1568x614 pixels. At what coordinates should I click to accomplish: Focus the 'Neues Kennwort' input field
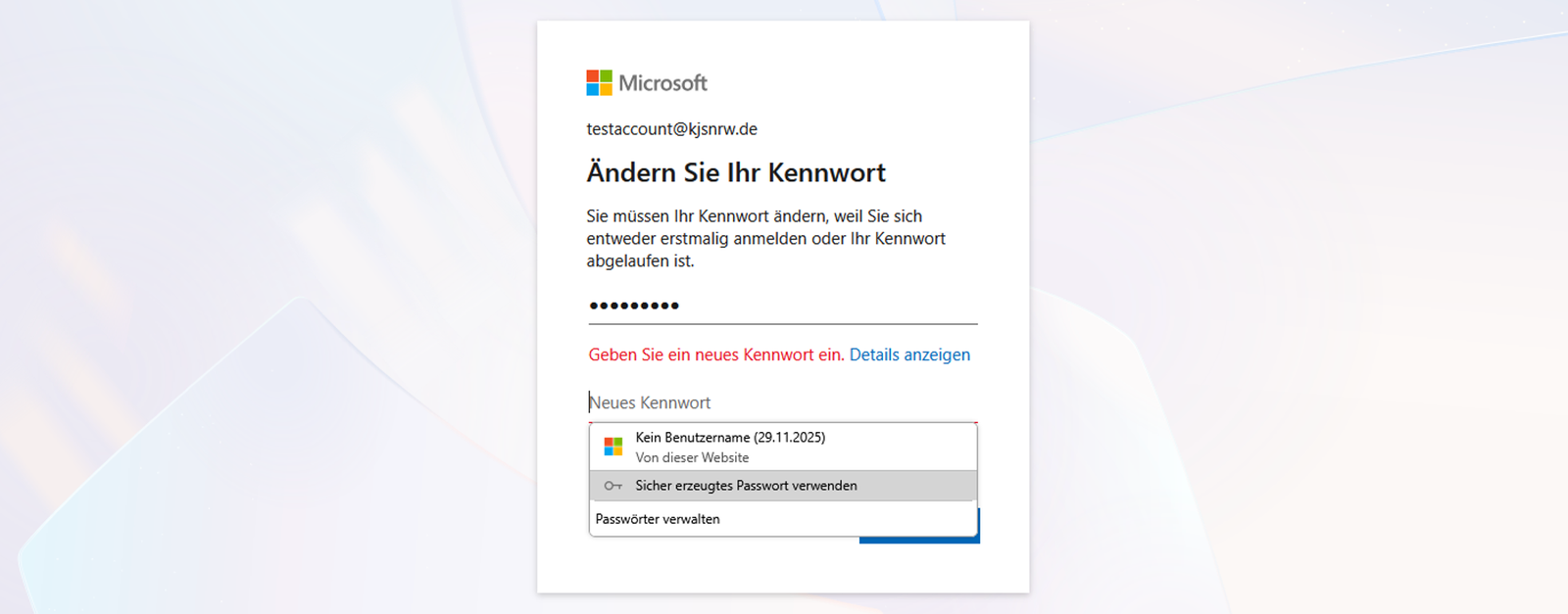[x=782, y=402]
